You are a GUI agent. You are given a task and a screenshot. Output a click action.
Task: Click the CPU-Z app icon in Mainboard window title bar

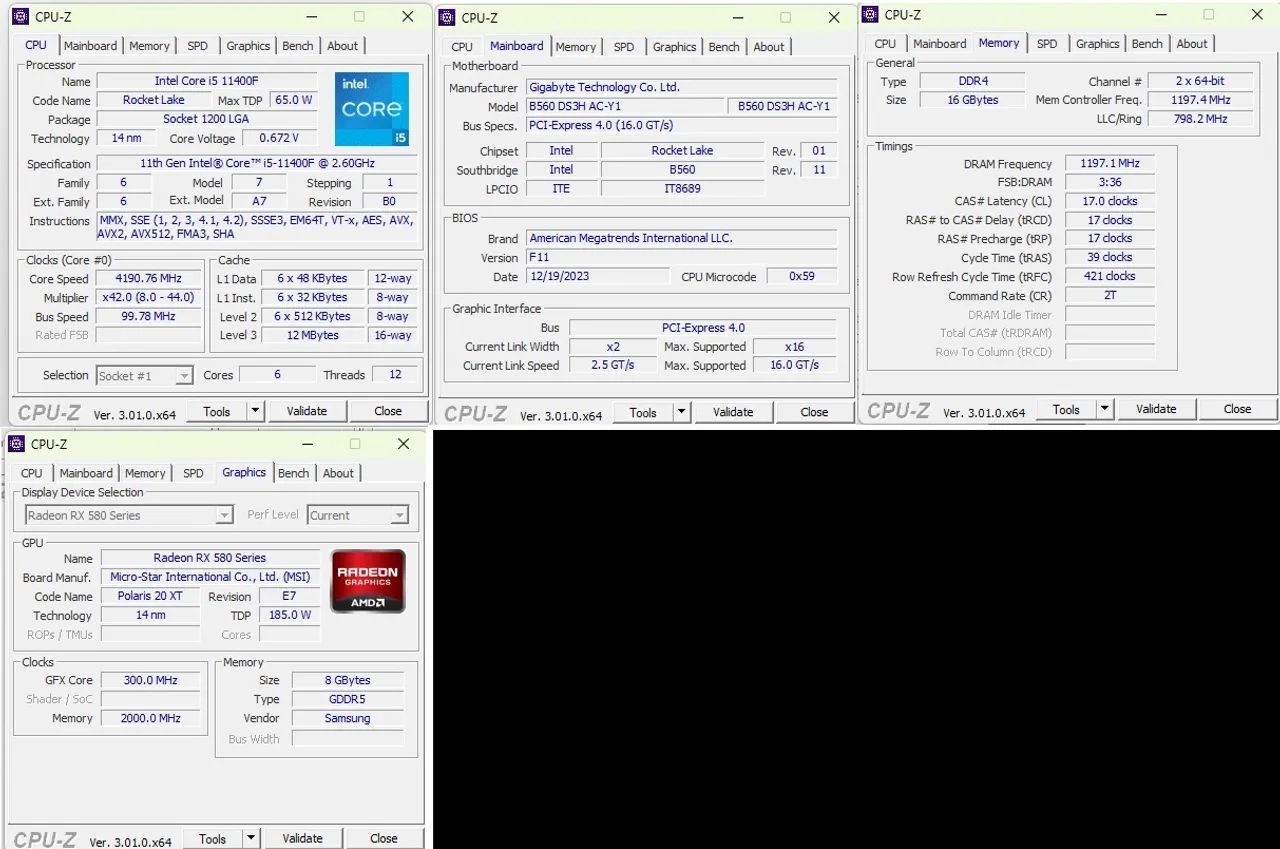point(447,17)
